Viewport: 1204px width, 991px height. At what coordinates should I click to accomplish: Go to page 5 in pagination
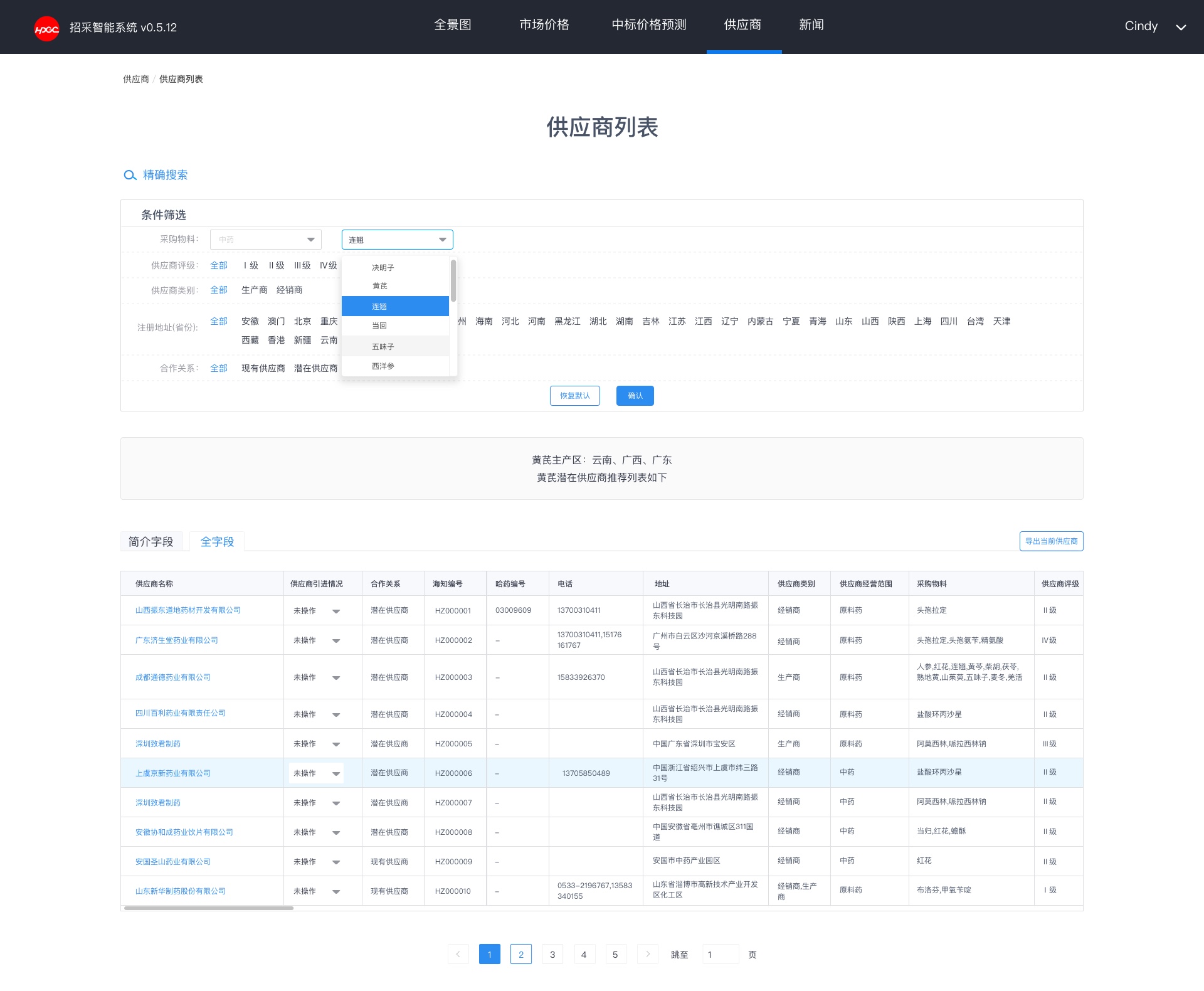pyautogui.click(x=615, y=954)
